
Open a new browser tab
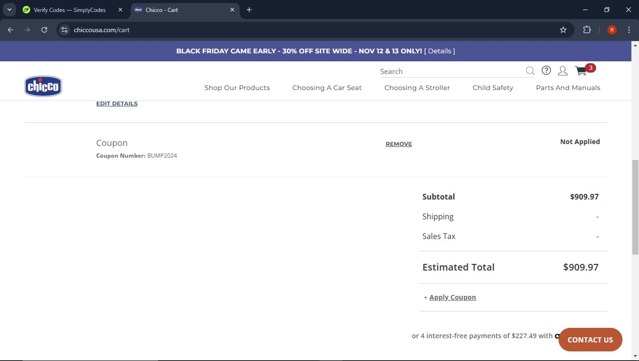click(x=249, y=10)
